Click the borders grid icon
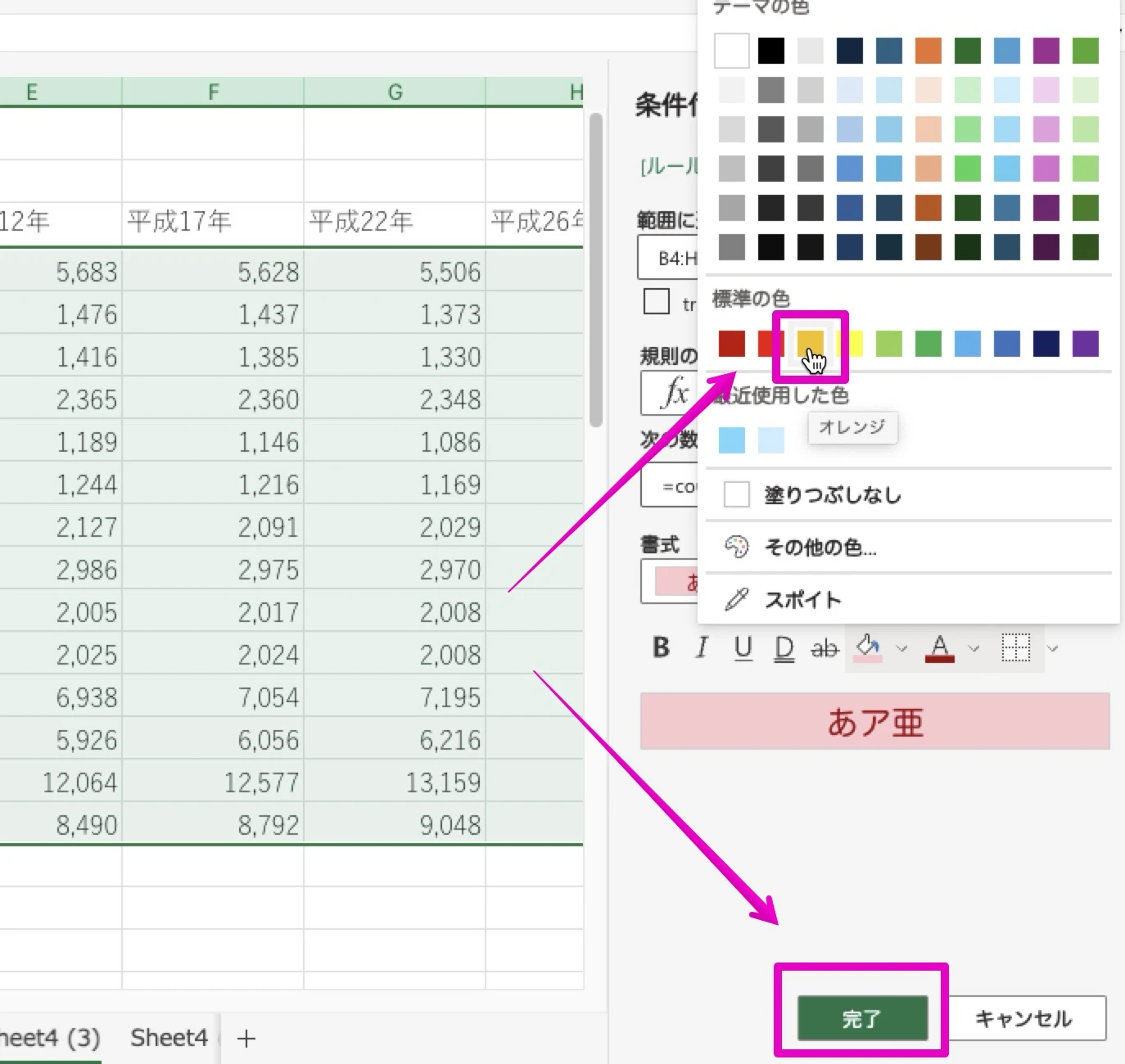This screenshot has width=1125, height=1064. tap(1016, 647)
